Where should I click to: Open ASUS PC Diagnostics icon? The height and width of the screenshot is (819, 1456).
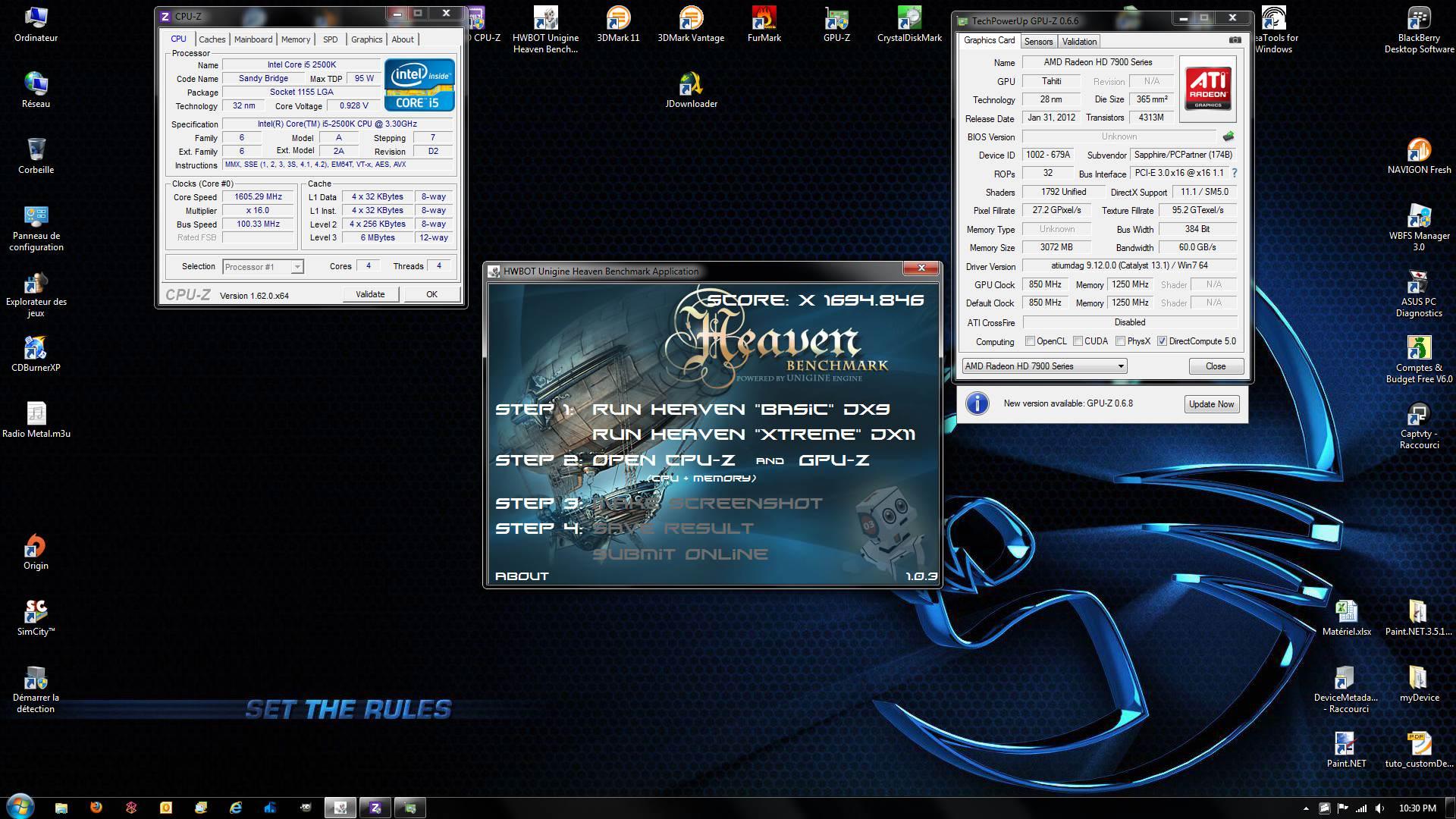(x=1419, y=293)
